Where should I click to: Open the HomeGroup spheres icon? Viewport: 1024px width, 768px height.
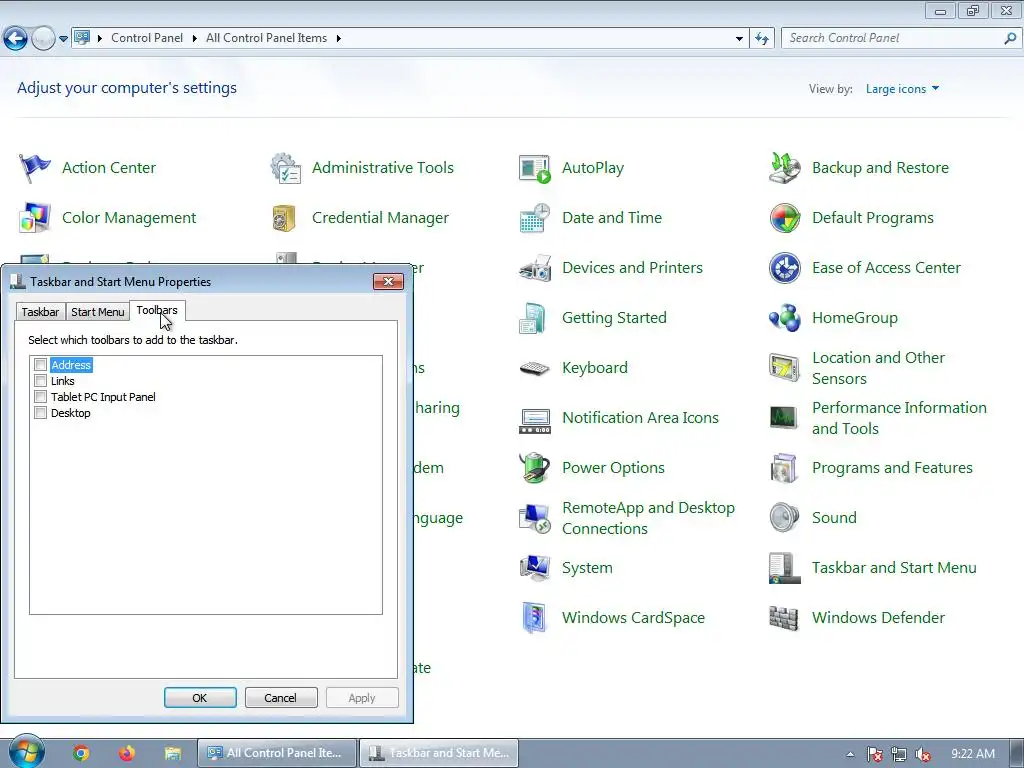click(x=785, y=318)
